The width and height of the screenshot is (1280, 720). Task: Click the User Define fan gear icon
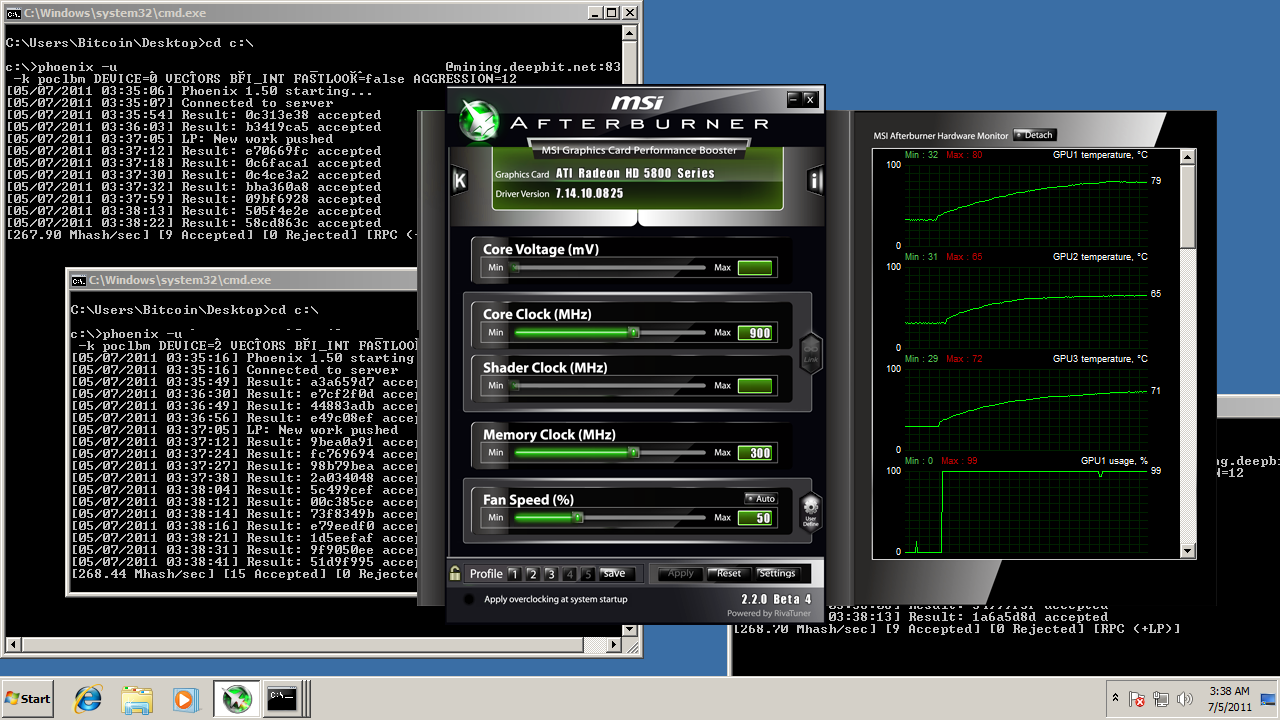coord(811,510)
